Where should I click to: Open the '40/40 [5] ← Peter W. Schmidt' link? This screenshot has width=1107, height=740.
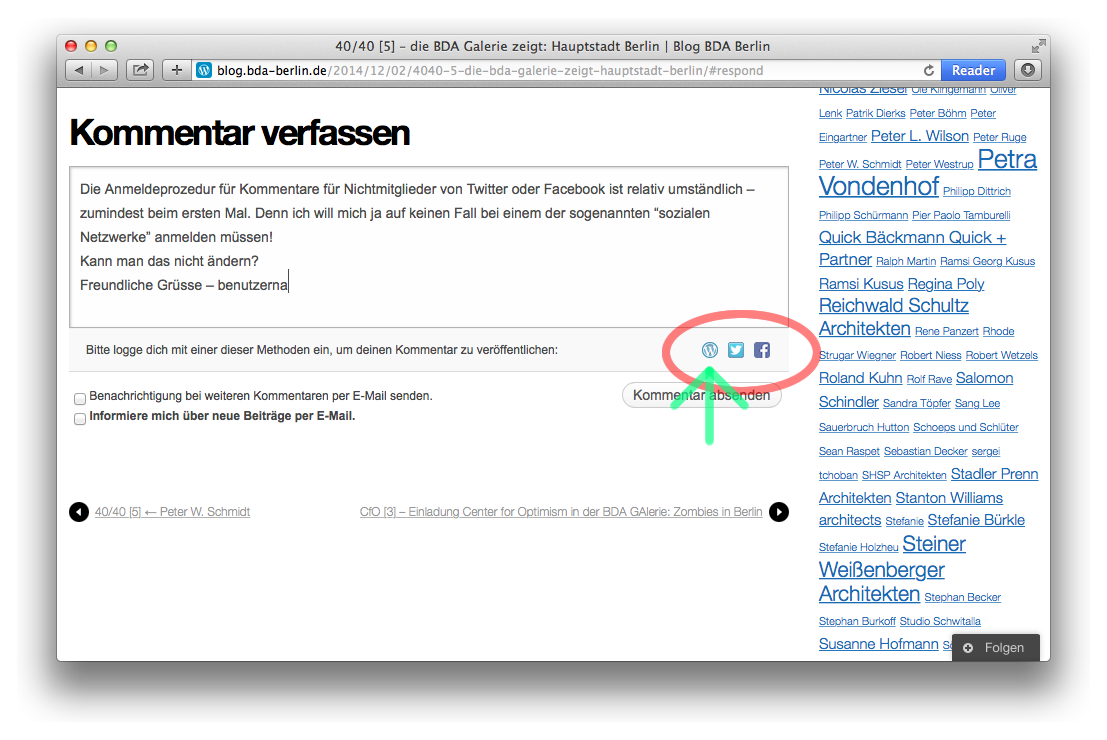pyautogui.click(x=172, y=512)
